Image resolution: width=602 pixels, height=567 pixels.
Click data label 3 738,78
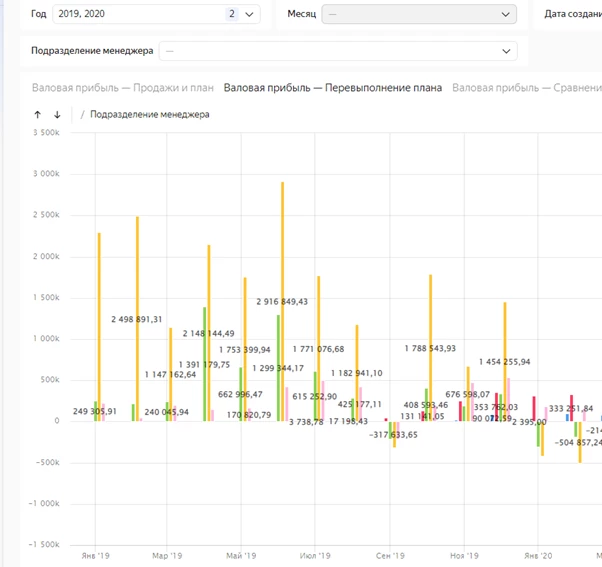[306, 422]
